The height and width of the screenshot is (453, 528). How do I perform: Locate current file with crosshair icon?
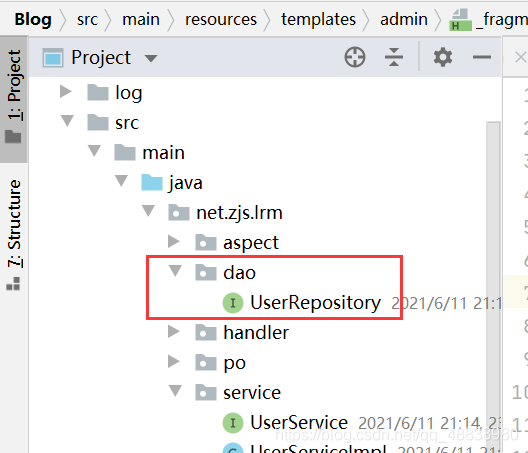[x=355, y=57]
